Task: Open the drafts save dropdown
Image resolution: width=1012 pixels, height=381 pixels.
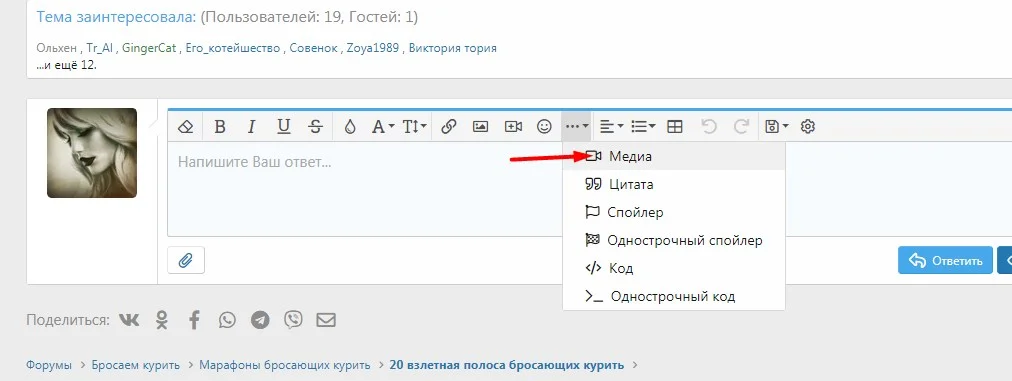Action: [x=776, y=127]
